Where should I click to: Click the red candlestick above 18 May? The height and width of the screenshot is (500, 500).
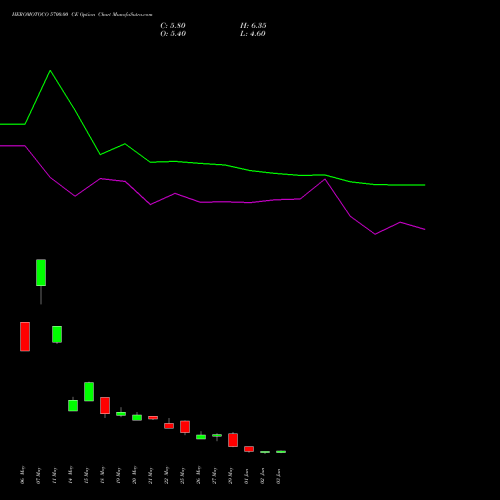pyautogui.click(x=105, y=406)
